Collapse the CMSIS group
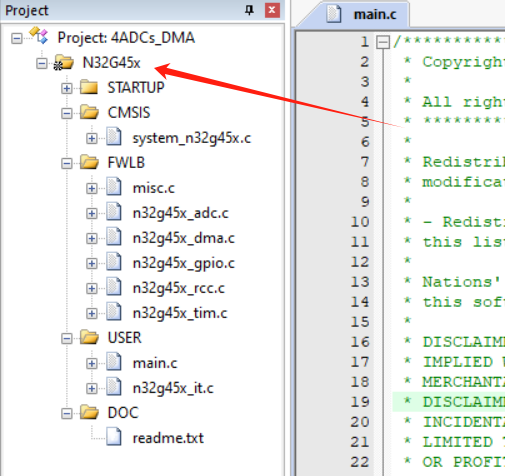Viewport: 505px width, 476px height. click(67, 113)
